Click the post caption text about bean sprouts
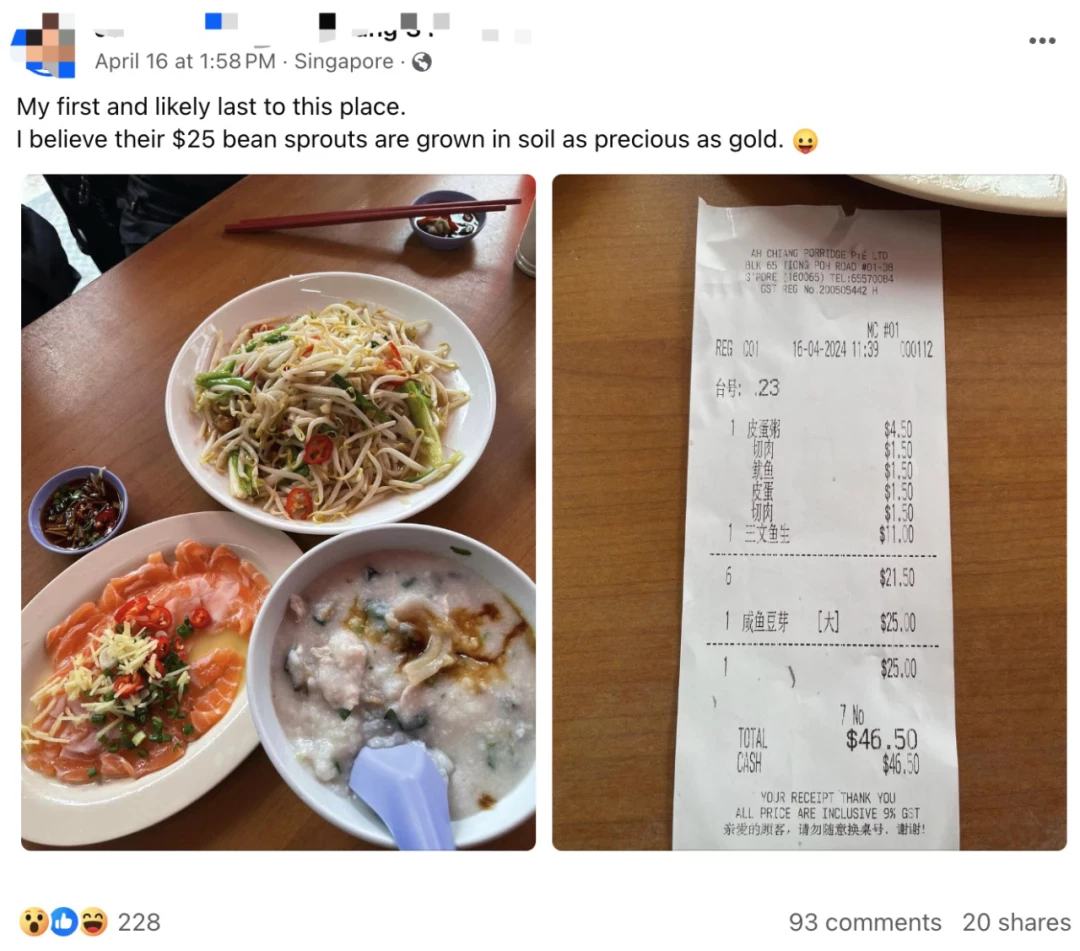 [400, 140]
